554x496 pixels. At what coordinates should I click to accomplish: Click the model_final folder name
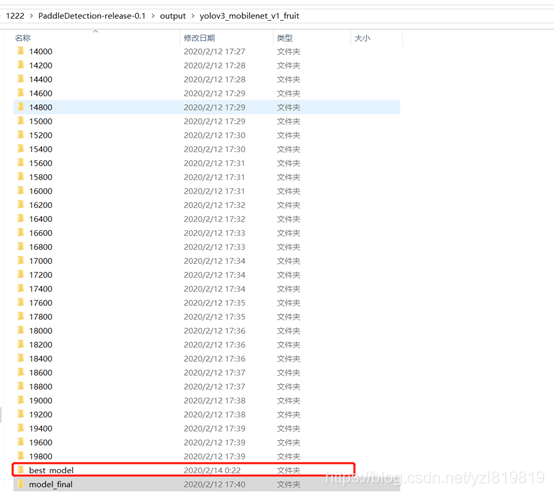coord(51,484)
